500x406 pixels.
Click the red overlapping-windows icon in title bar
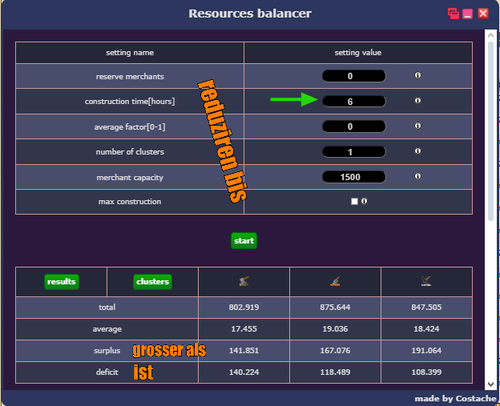pyautogui.click(x=453, y=14)
